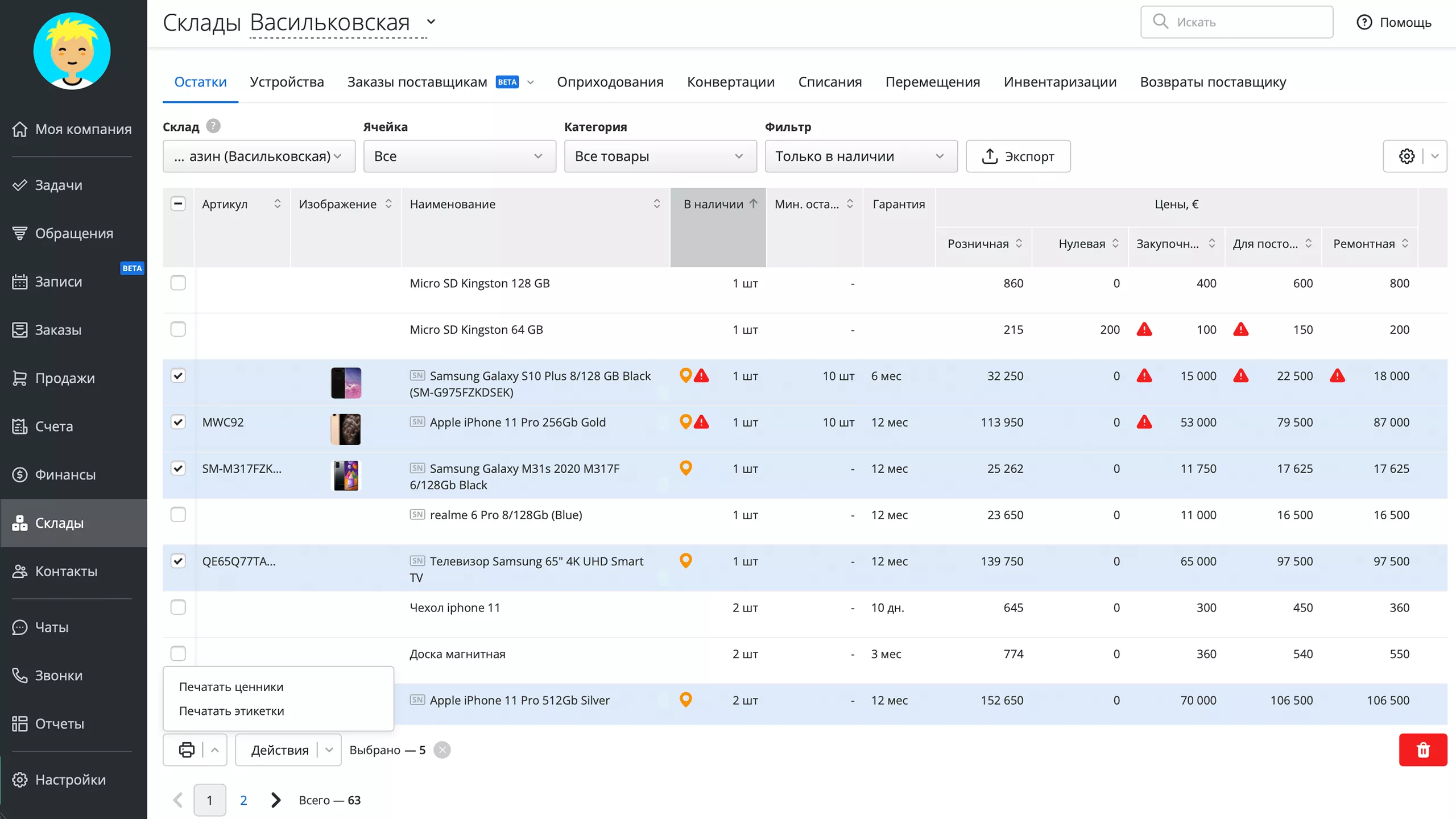Toggle the select-all header checkbox
Viewport: 1456px width, 819px height.
pos(178,204)
